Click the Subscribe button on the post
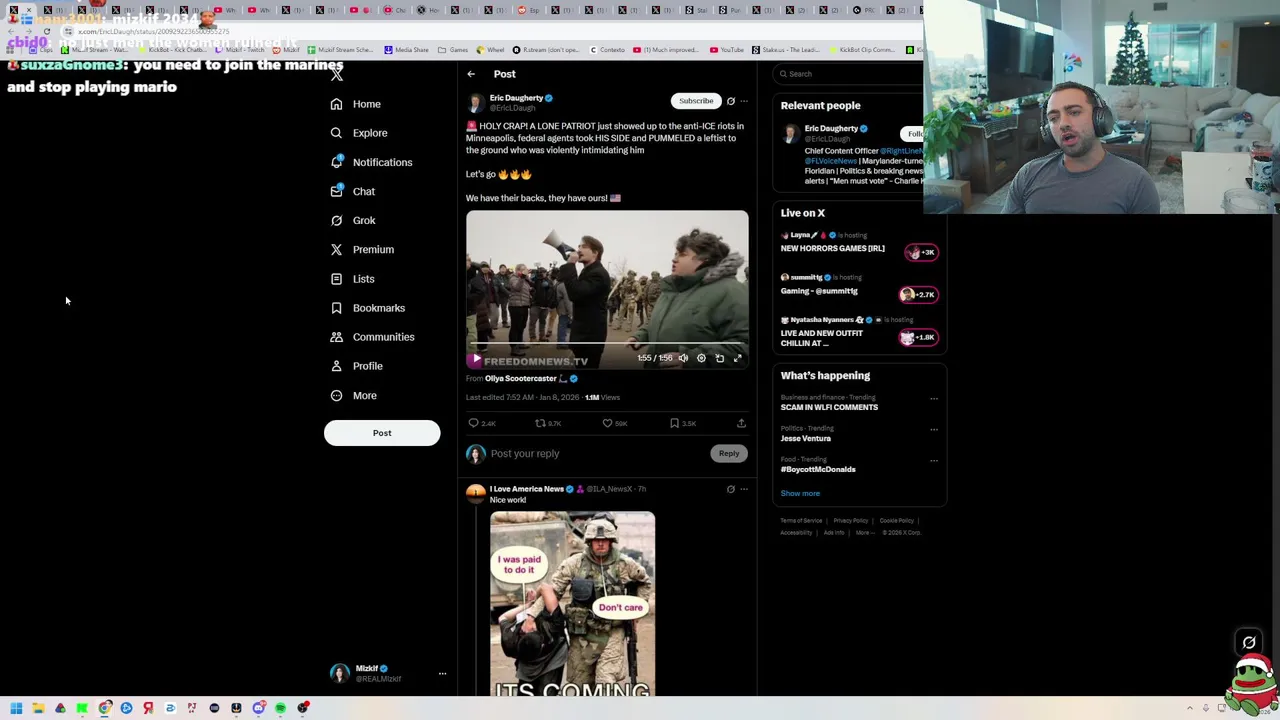 (696, 101)
